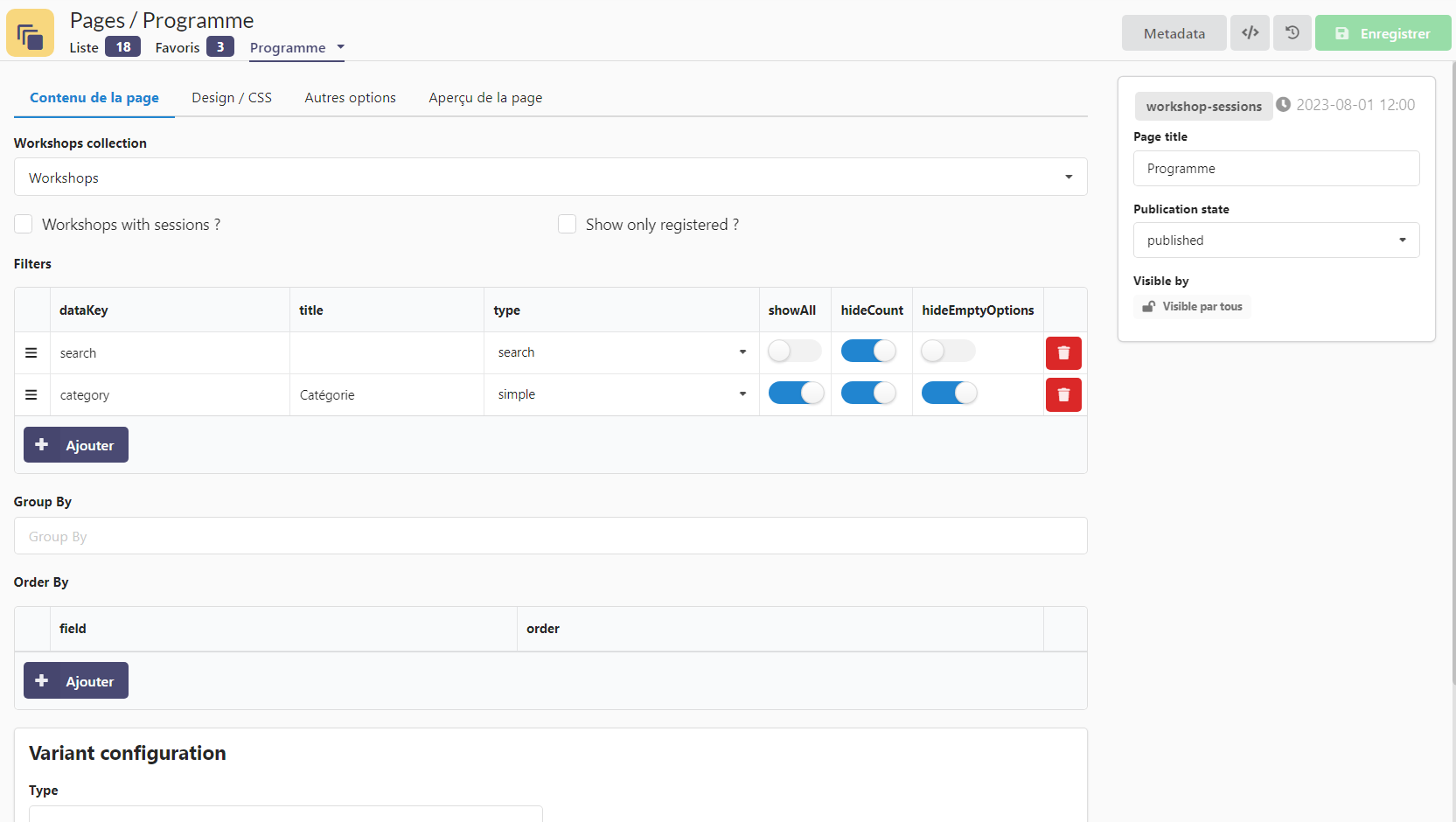Toggle hideEmptyOptions for search filter
1456x822 pixels.
click(948, 352)
